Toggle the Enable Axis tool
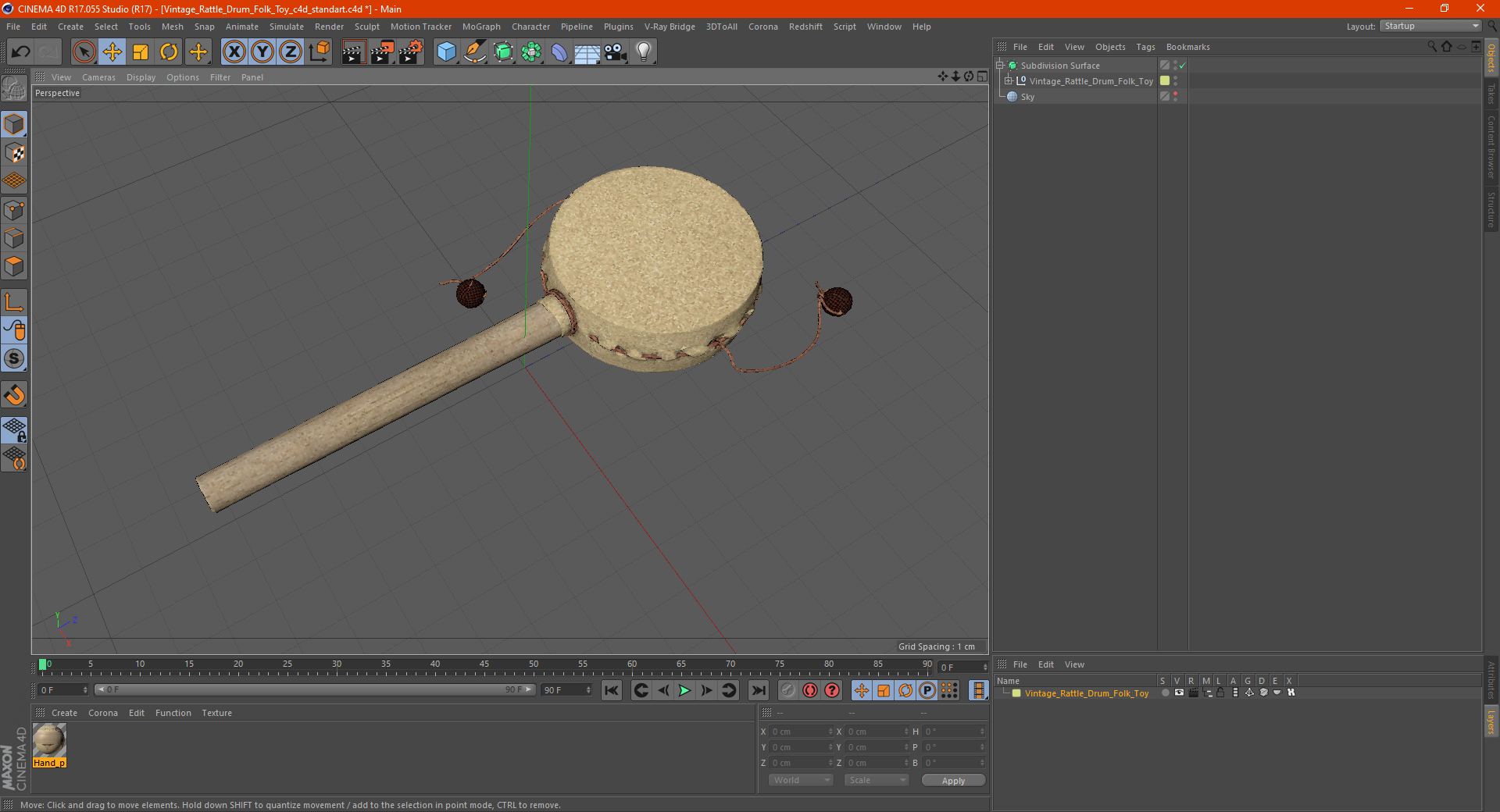Viewport: 1500px width, 812px height. tap(15, 302)
